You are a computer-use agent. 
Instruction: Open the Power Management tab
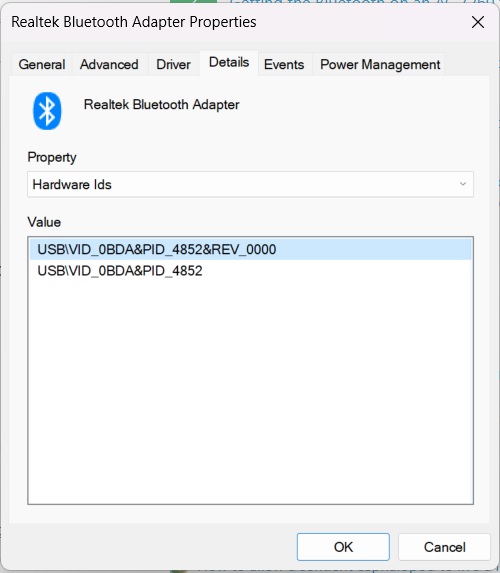(380, 65)
